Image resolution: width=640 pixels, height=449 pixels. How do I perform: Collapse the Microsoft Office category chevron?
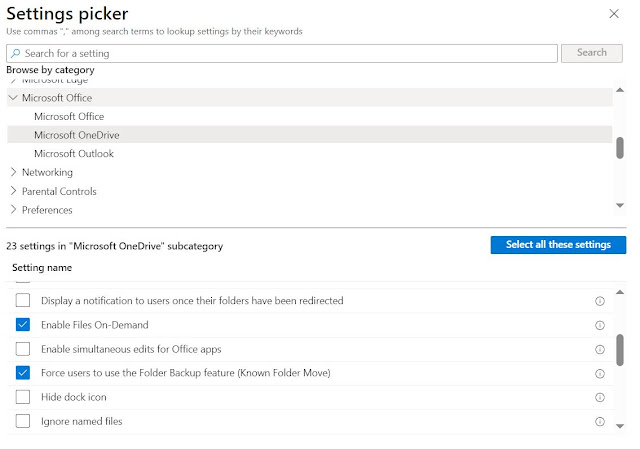[x=13, y=98]
